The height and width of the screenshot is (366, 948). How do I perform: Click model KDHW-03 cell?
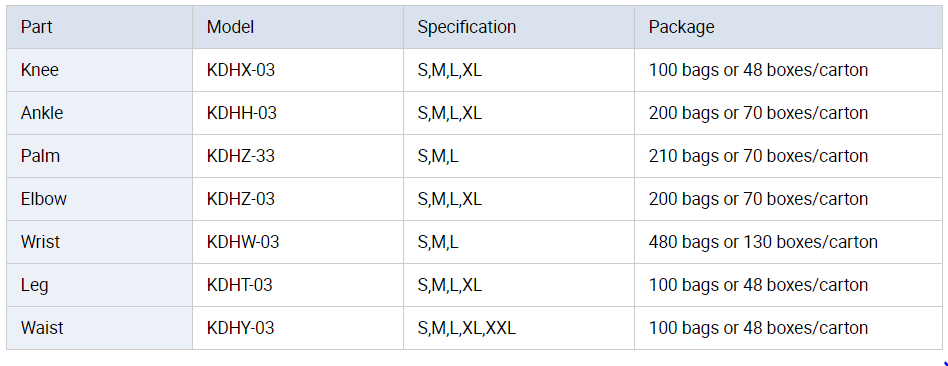pos(297,242)
